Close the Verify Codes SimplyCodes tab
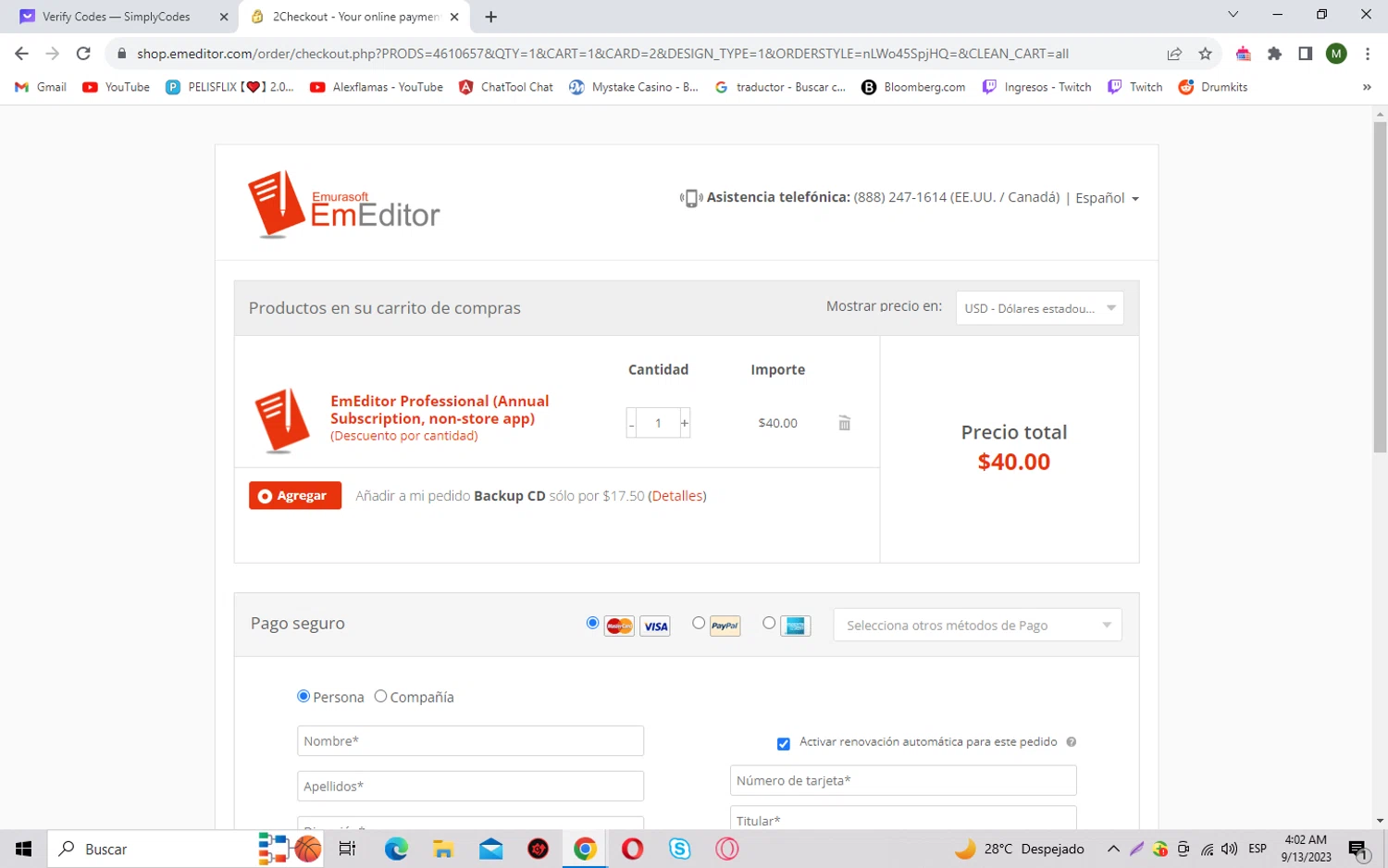Viewport: 1388px width, 868px height. (224, 17)
